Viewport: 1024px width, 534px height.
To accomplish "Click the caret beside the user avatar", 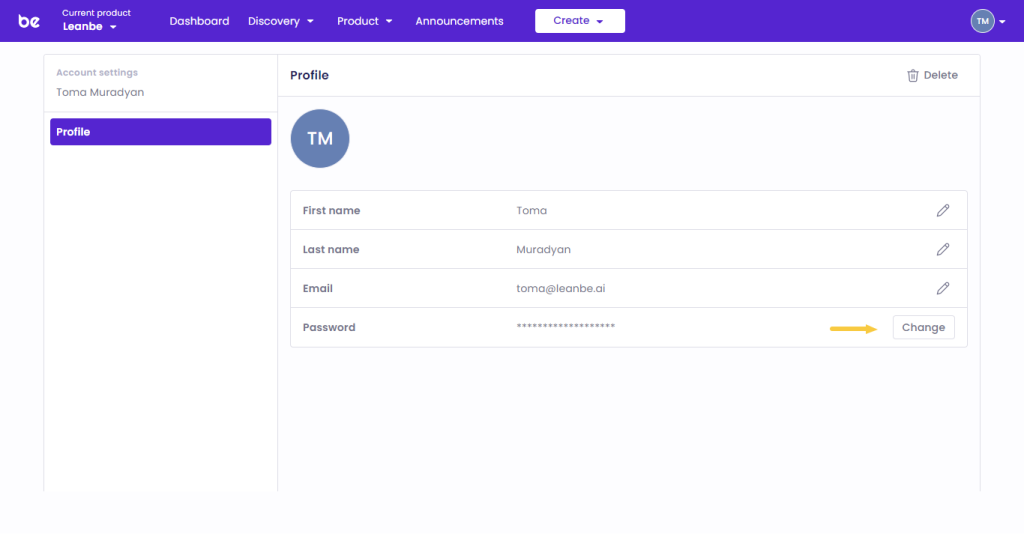I will (x=1002, y=22).
